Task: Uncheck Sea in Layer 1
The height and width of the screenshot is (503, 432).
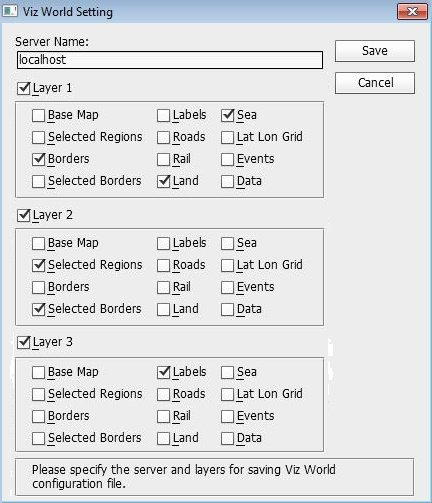Action: tap(227, 116)
